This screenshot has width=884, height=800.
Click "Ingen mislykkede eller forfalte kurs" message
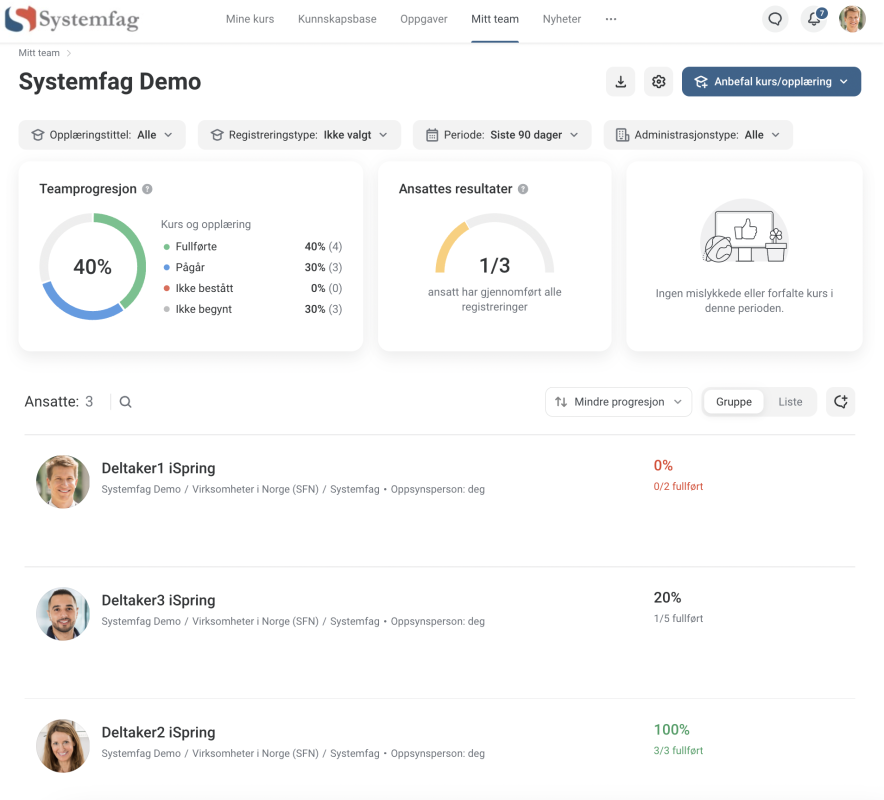[744, 300]
